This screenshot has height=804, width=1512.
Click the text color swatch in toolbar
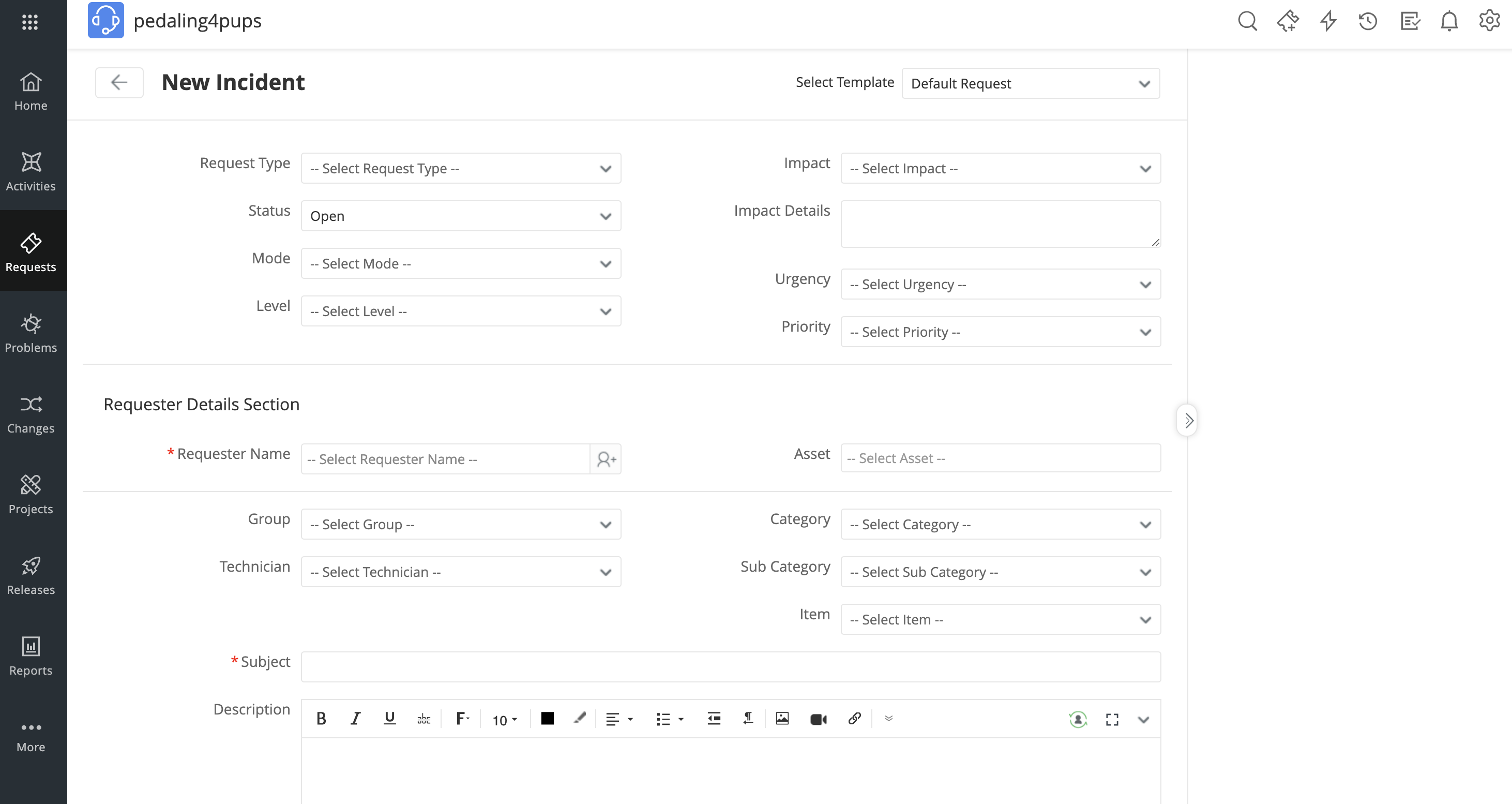[x=547, y=718]
